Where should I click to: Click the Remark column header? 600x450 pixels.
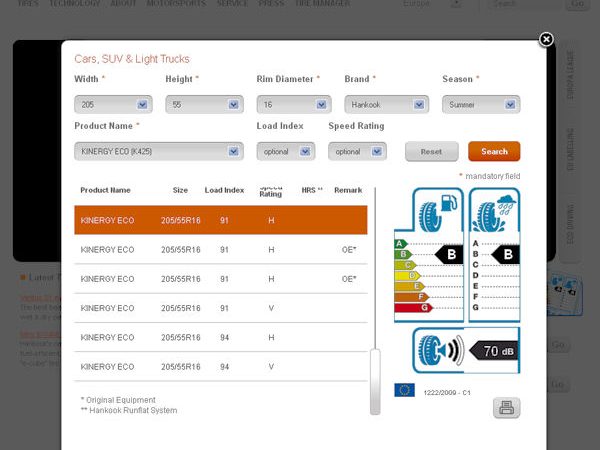(x=348, y=190)
